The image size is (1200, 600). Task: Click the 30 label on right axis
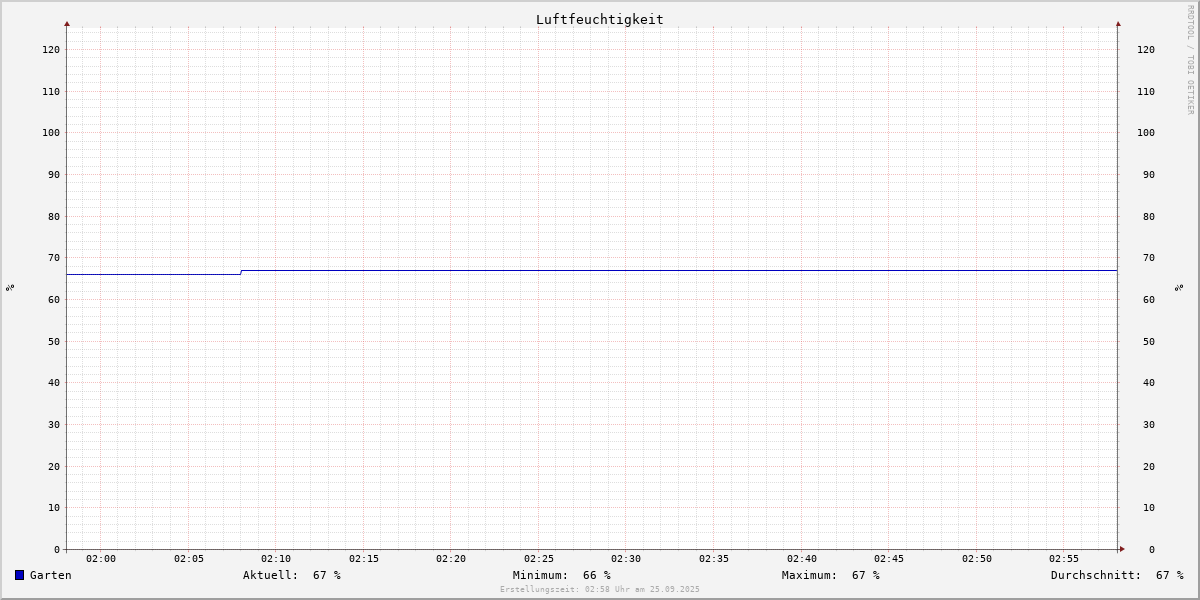(x=1148, y=424)
